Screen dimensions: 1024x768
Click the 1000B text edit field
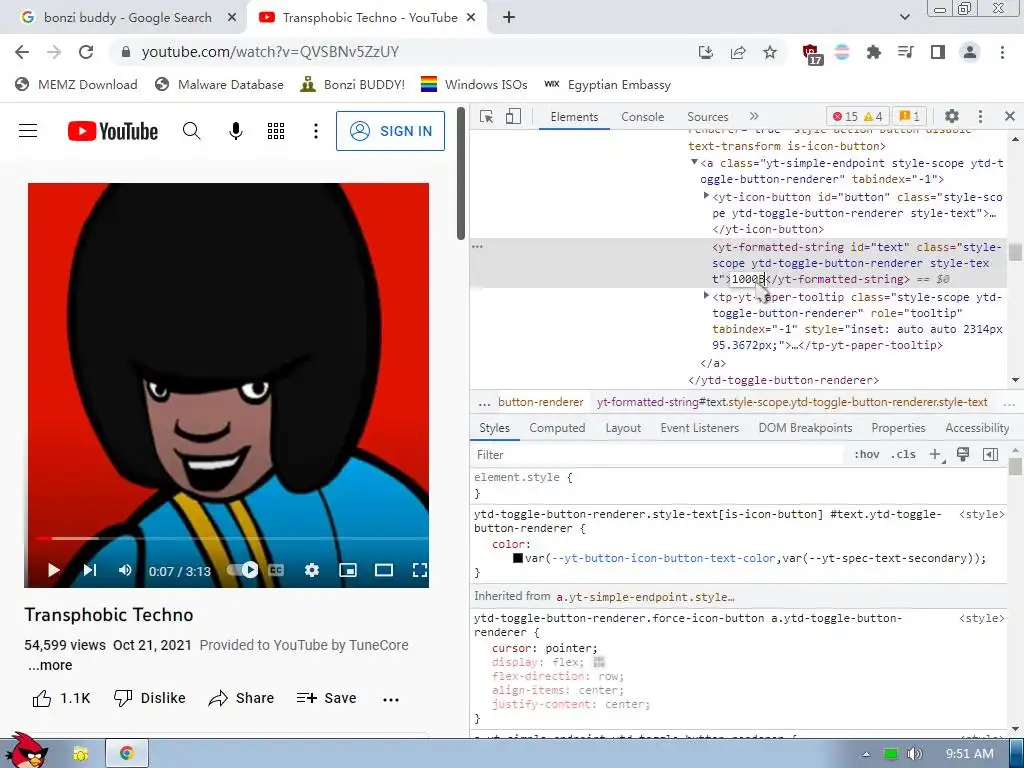click(747, 280)
